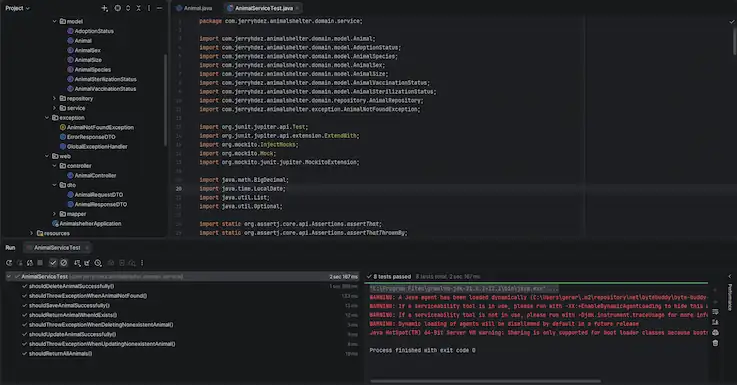737x385 pixels.
Task: Click Scroll to End icon beside console
Action: [x=715, y=322]
